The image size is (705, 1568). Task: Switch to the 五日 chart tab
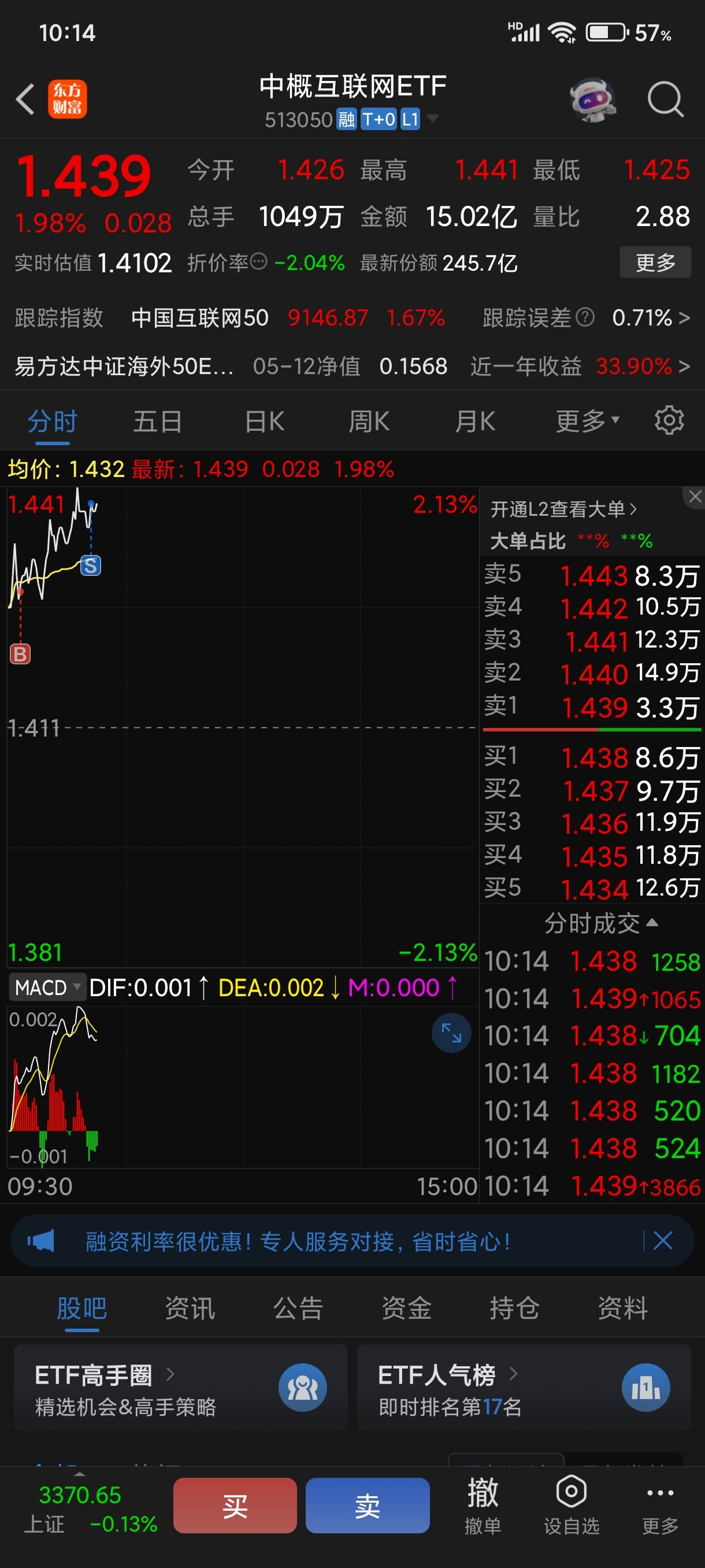pos(158,420)
